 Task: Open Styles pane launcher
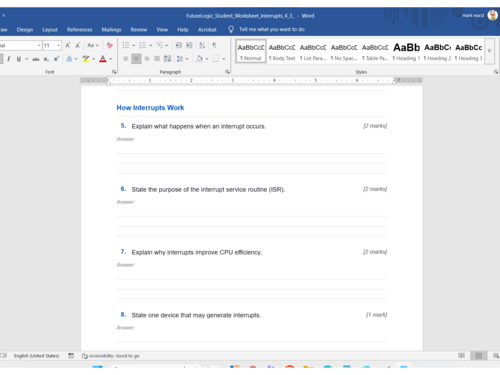point(496,72)
